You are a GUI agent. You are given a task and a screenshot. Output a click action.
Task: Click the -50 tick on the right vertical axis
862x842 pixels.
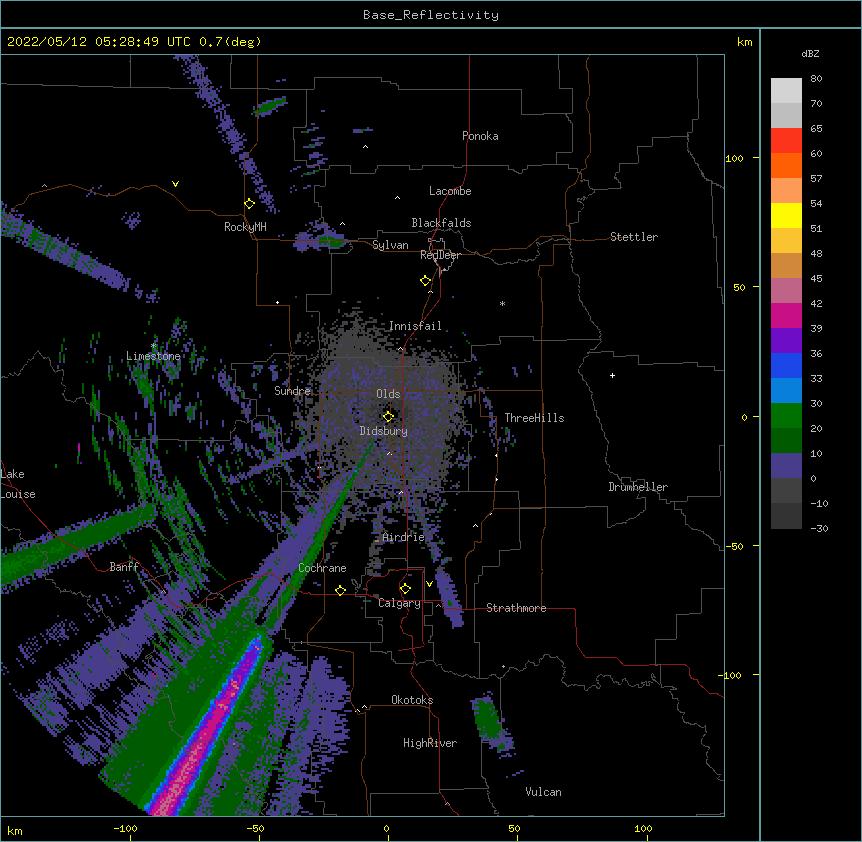[x=734, y=546]
